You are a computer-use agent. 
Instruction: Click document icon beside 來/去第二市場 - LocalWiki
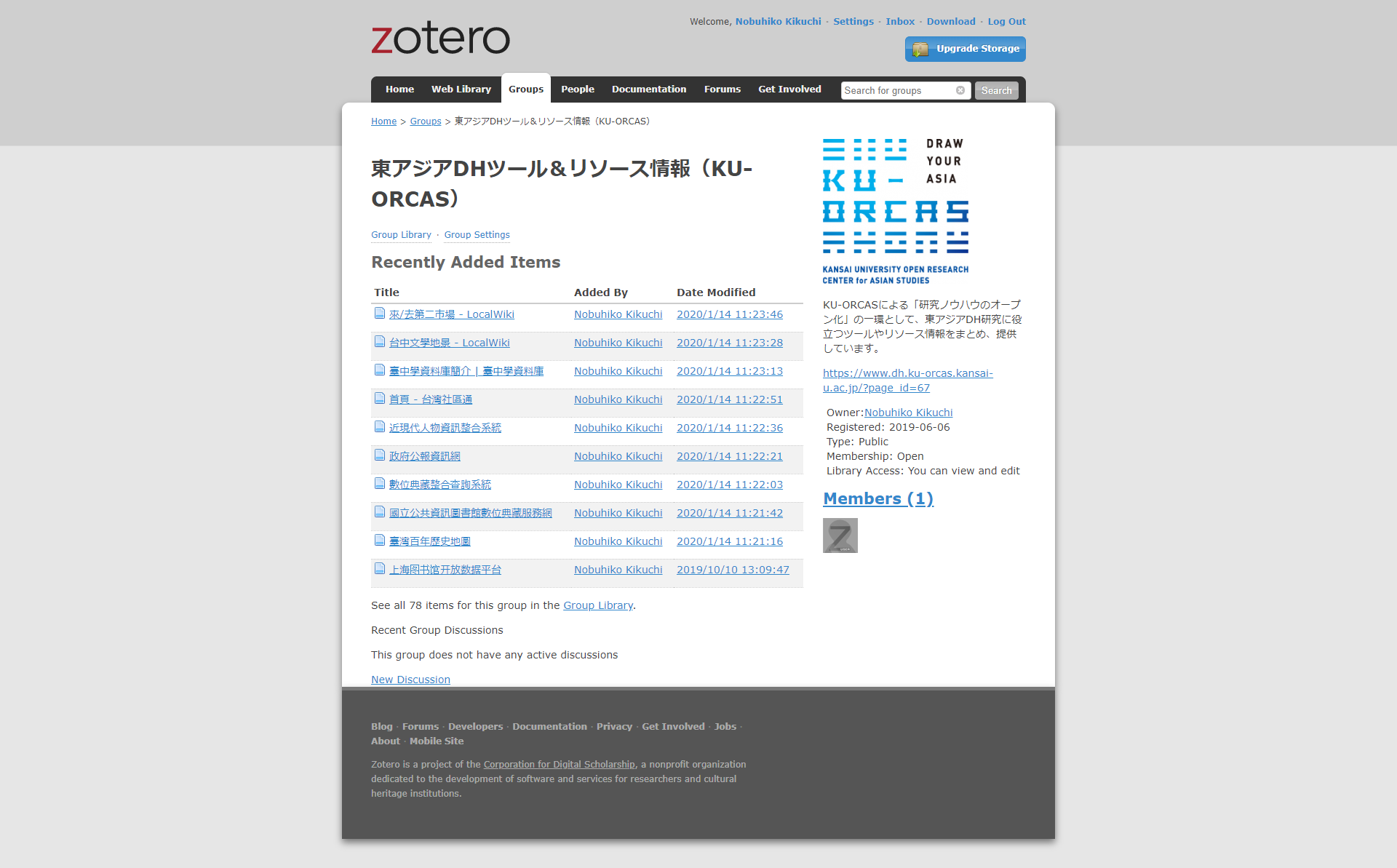point(380,314)
